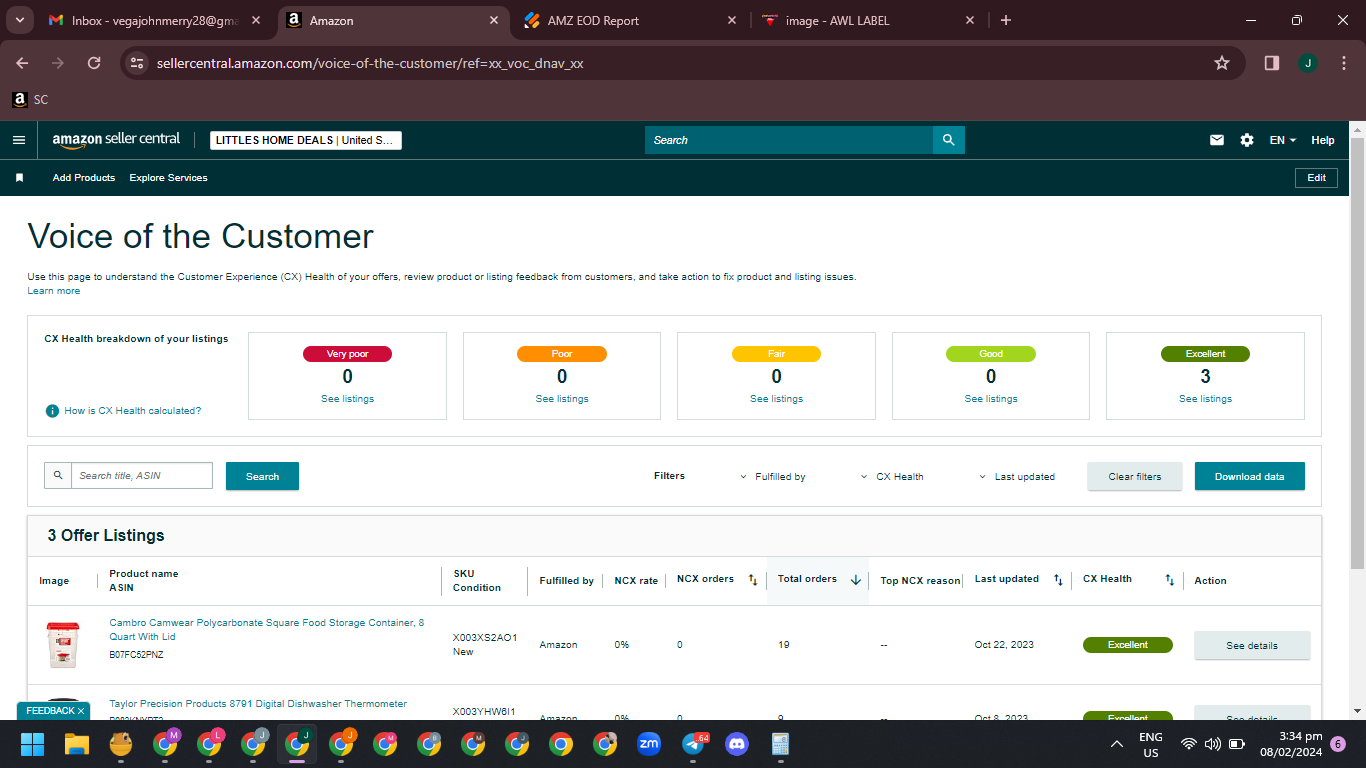The image size is (1366, 768).
Task: Open the Help link in the header
Action: pos(1323,140)
